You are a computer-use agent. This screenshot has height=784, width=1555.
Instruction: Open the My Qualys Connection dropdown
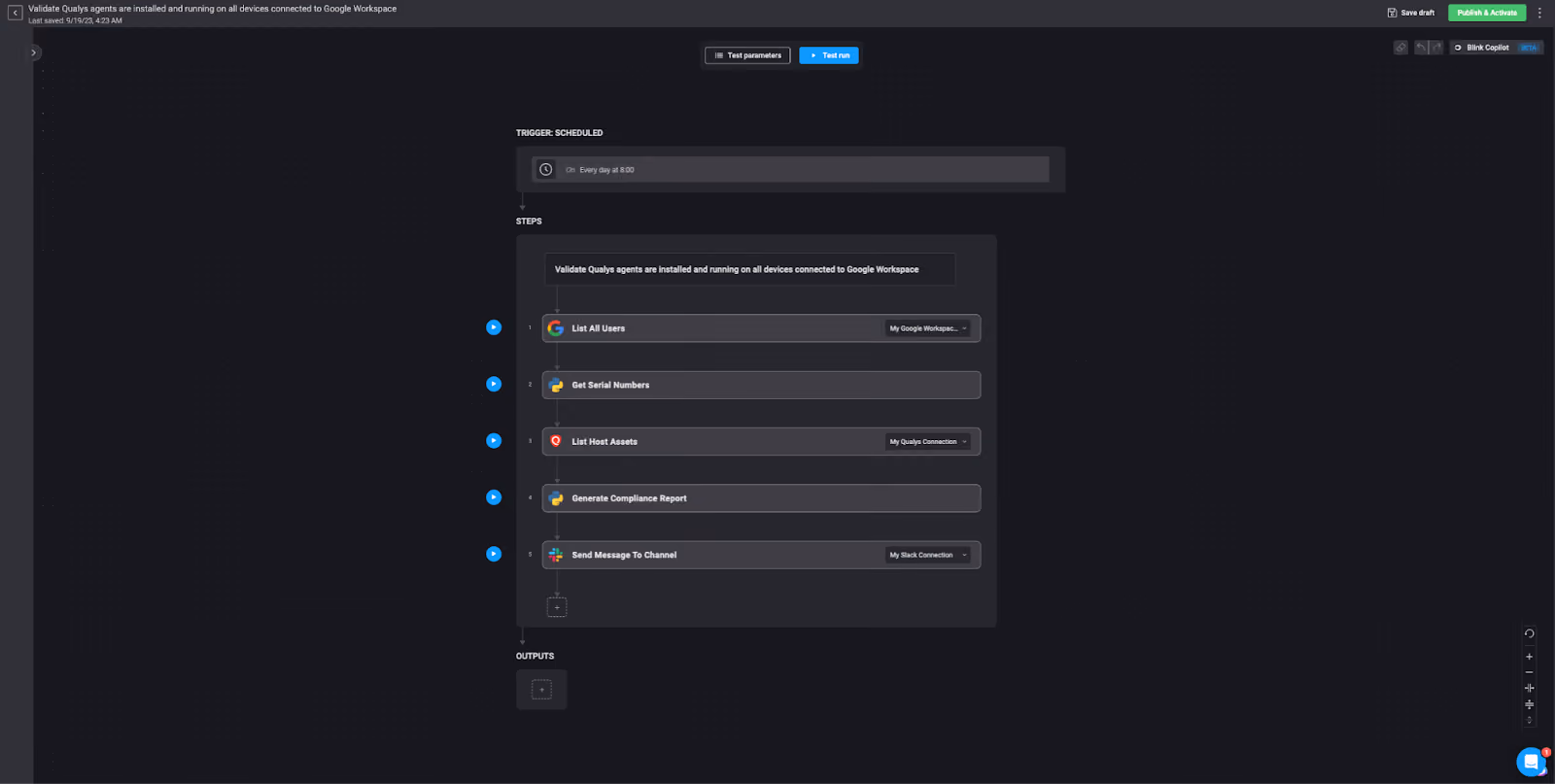[x=927, y=441]
